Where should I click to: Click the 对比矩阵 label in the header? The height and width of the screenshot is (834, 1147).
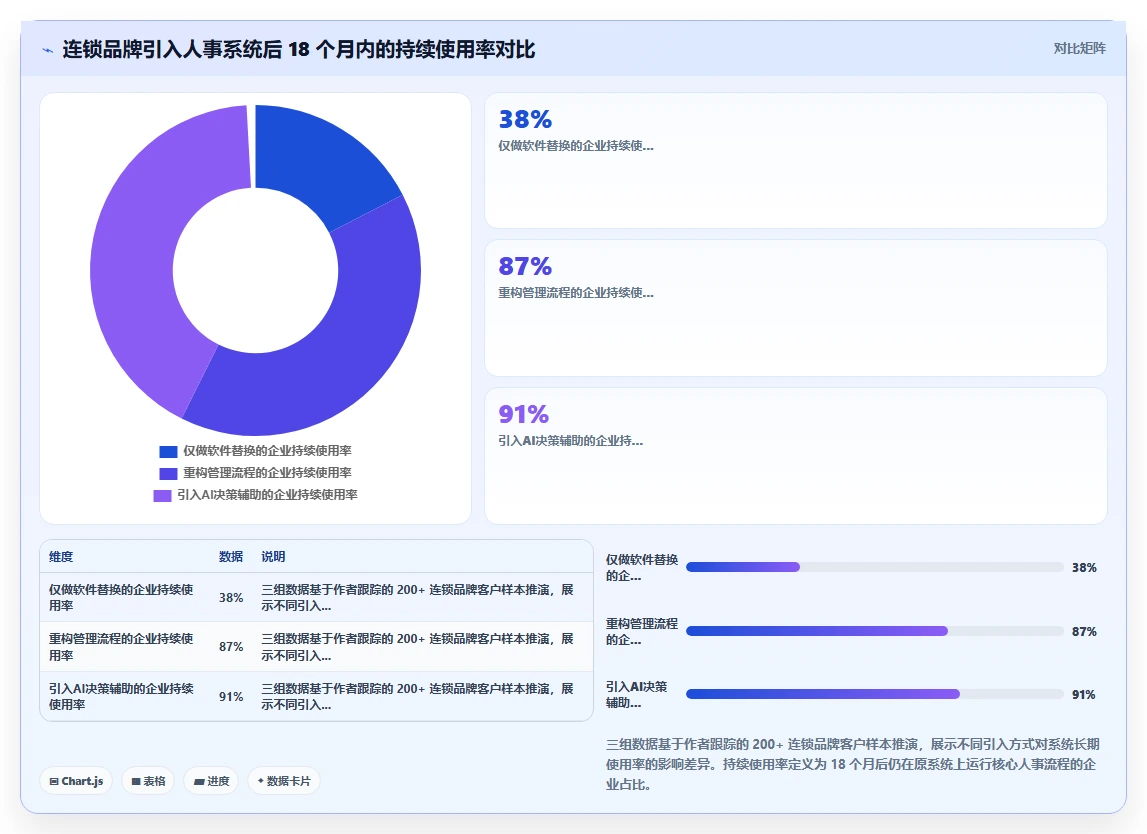[1079, 48]
